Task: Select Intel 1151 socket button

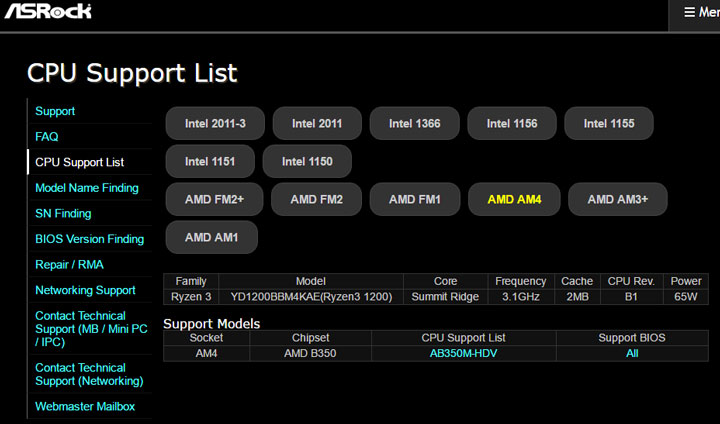Action: click(x=210, y=161)
